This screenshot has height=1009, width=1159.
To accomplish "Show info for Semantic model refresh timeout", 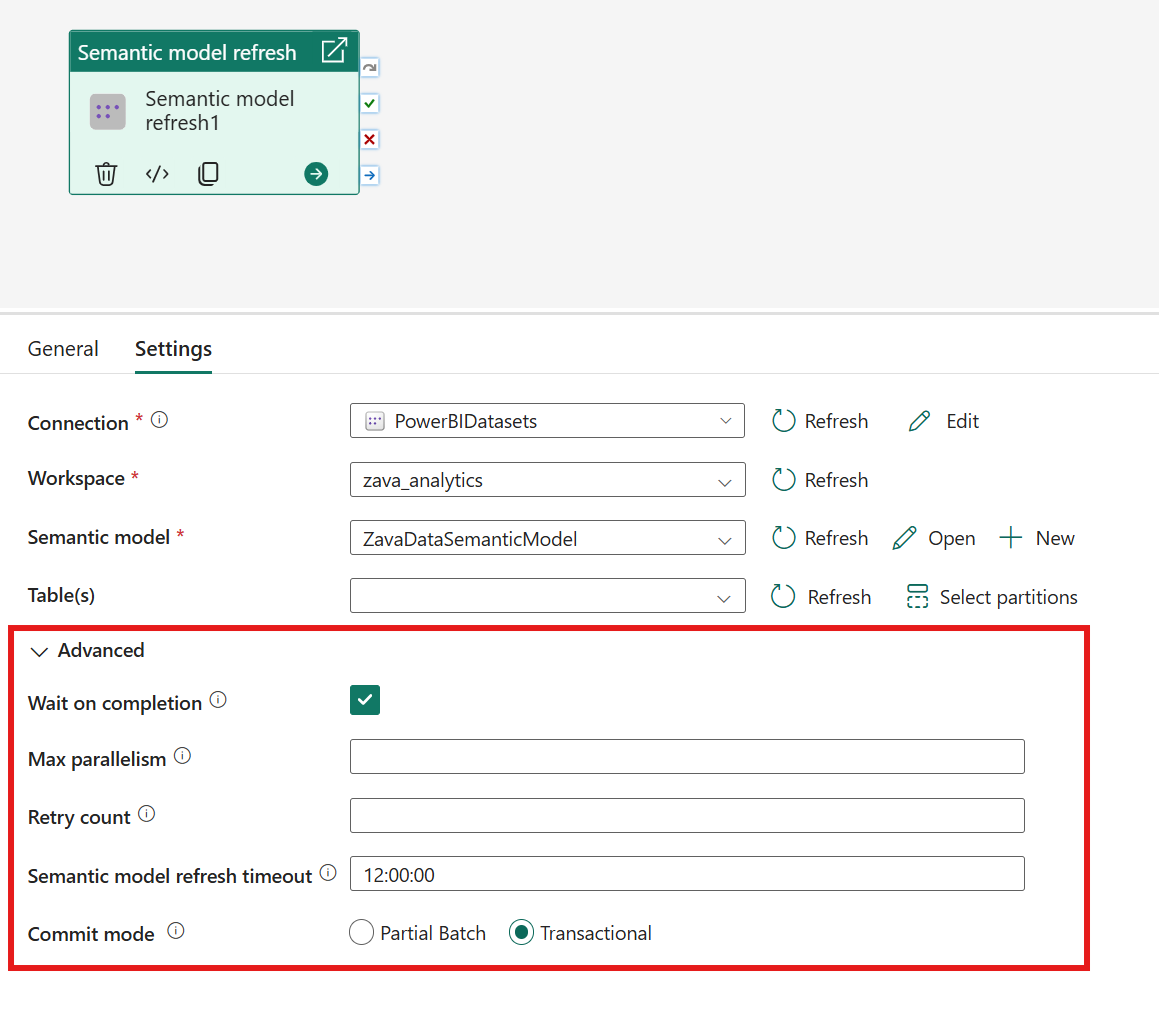I will [x=328, y=872].
